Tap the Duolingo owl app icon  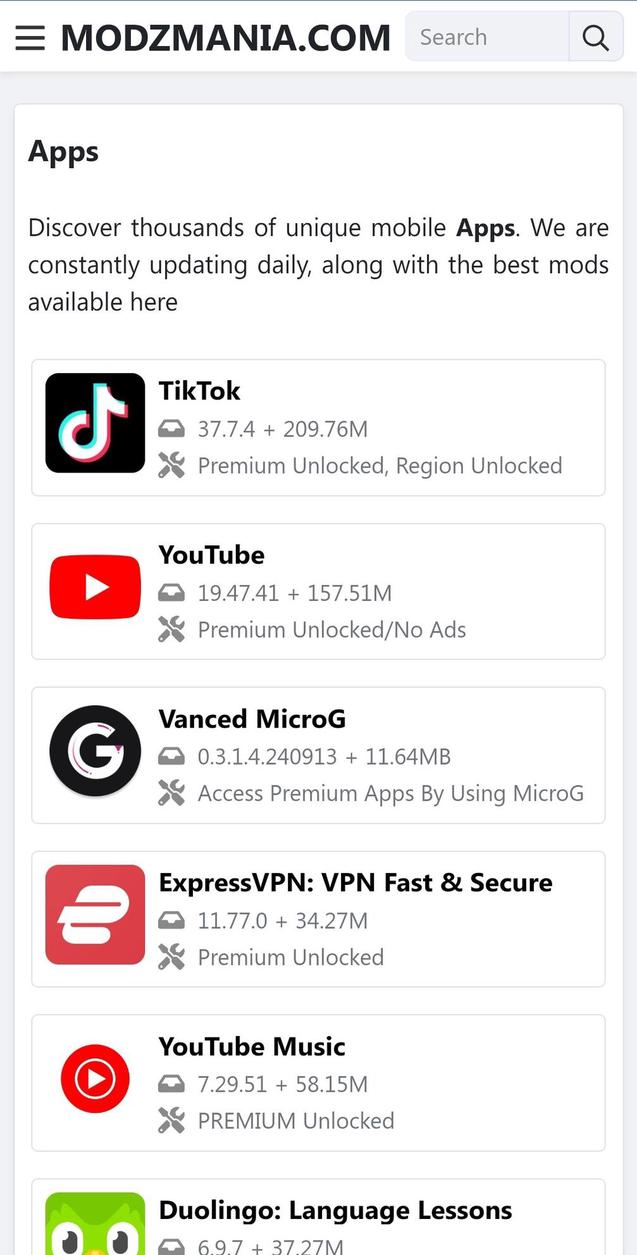94,1228
